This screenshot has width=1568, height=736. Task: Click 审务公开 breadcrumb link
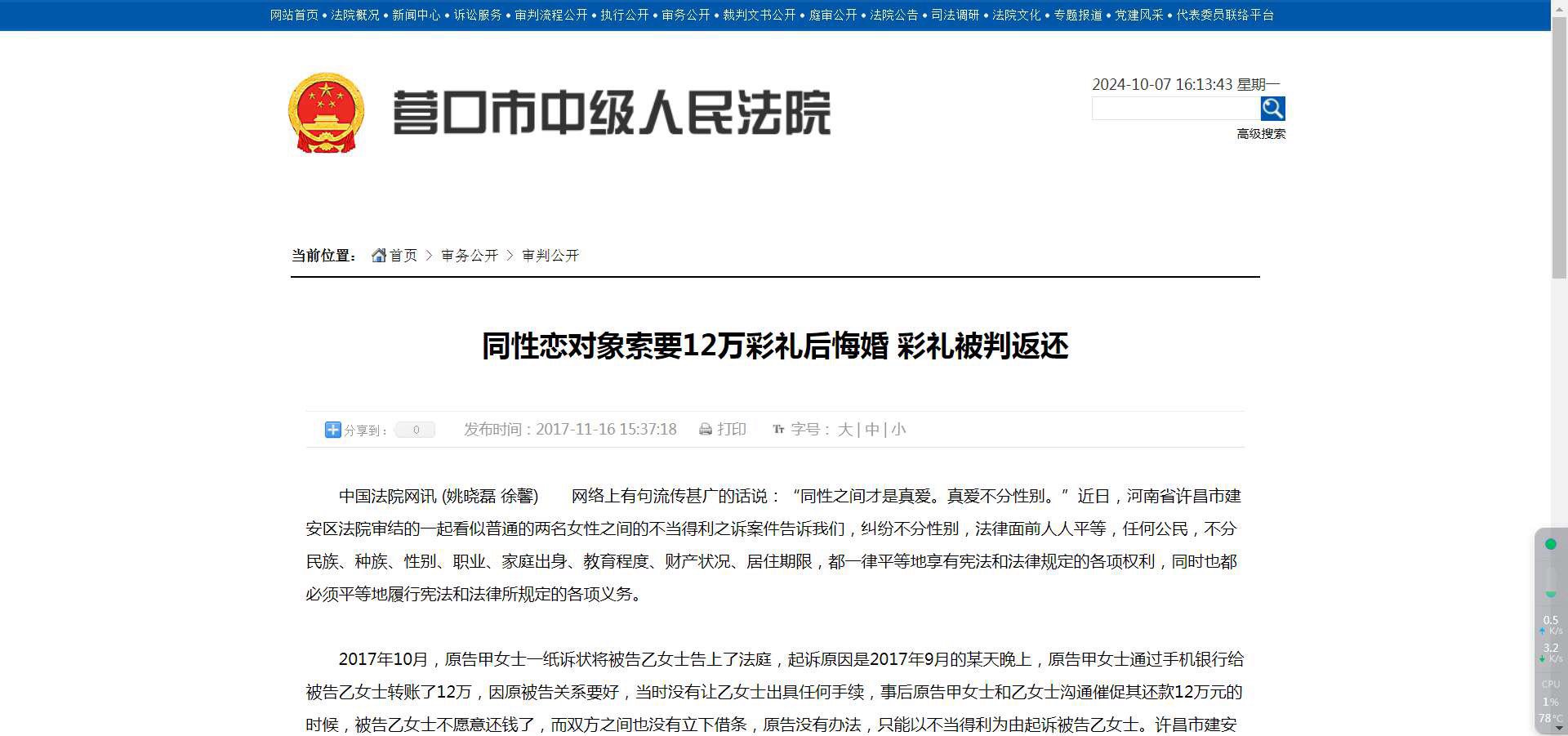pyautogui.click(x=470, y=256)
